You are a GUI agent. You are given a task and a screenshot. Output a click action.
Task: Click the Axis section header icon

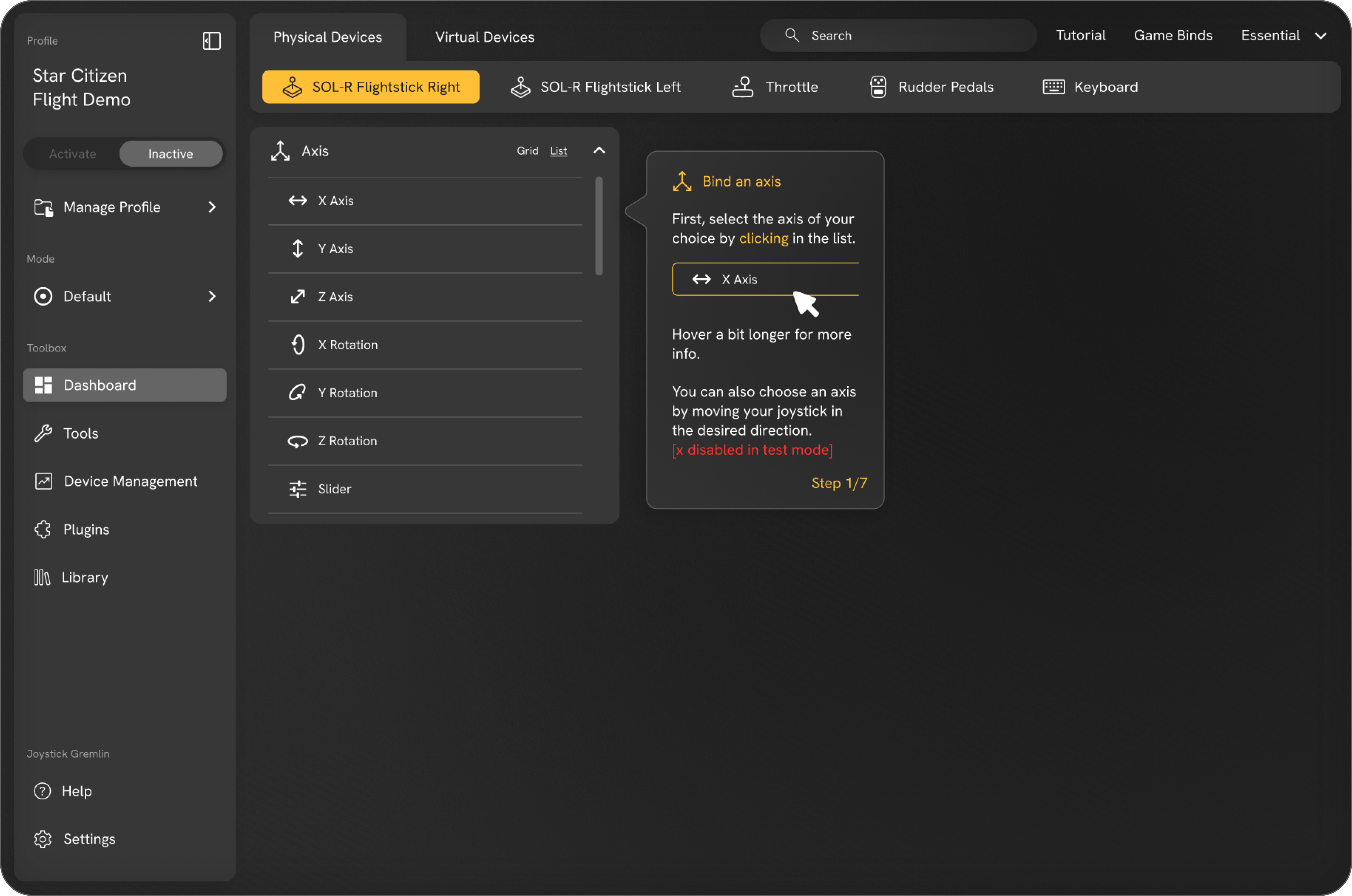pos(280,151)
